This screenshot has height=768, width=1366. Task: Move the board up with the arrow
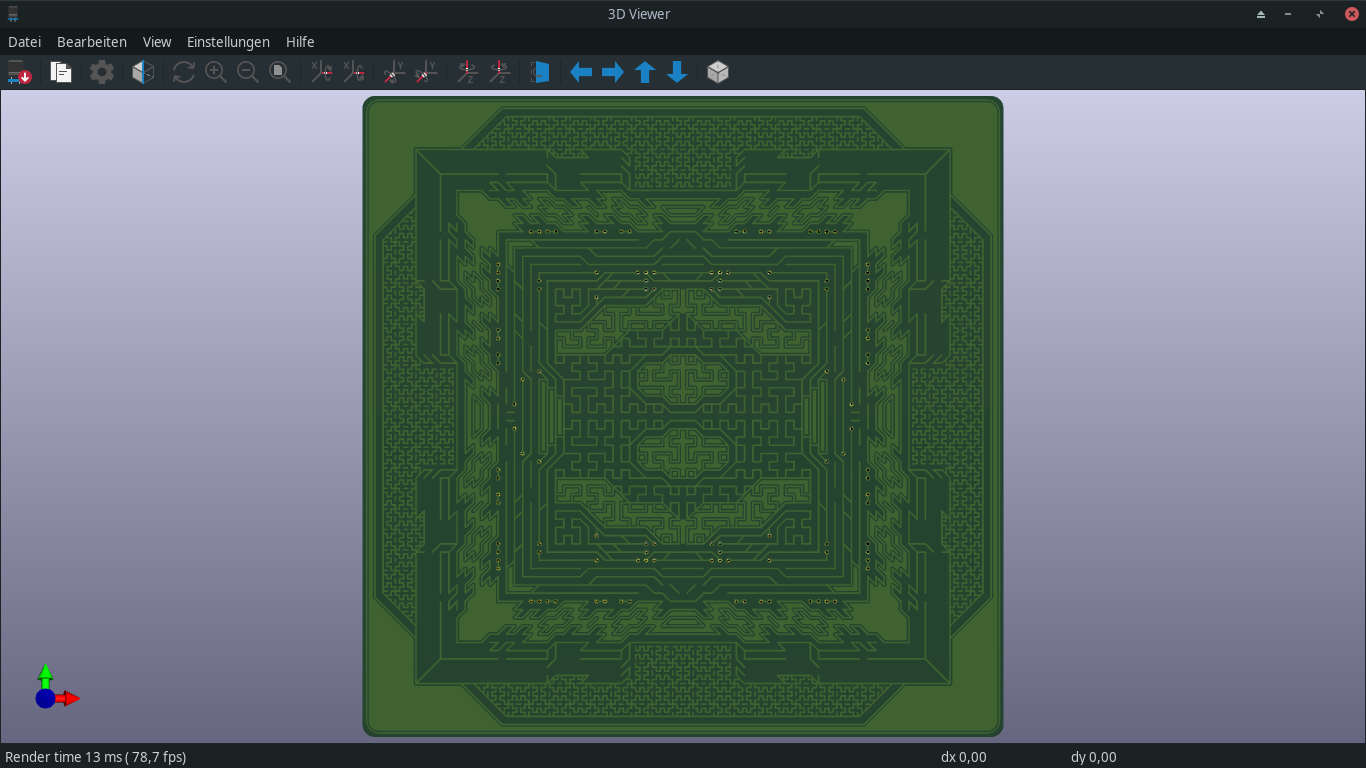pyautogui.click(x=645, y=72)
